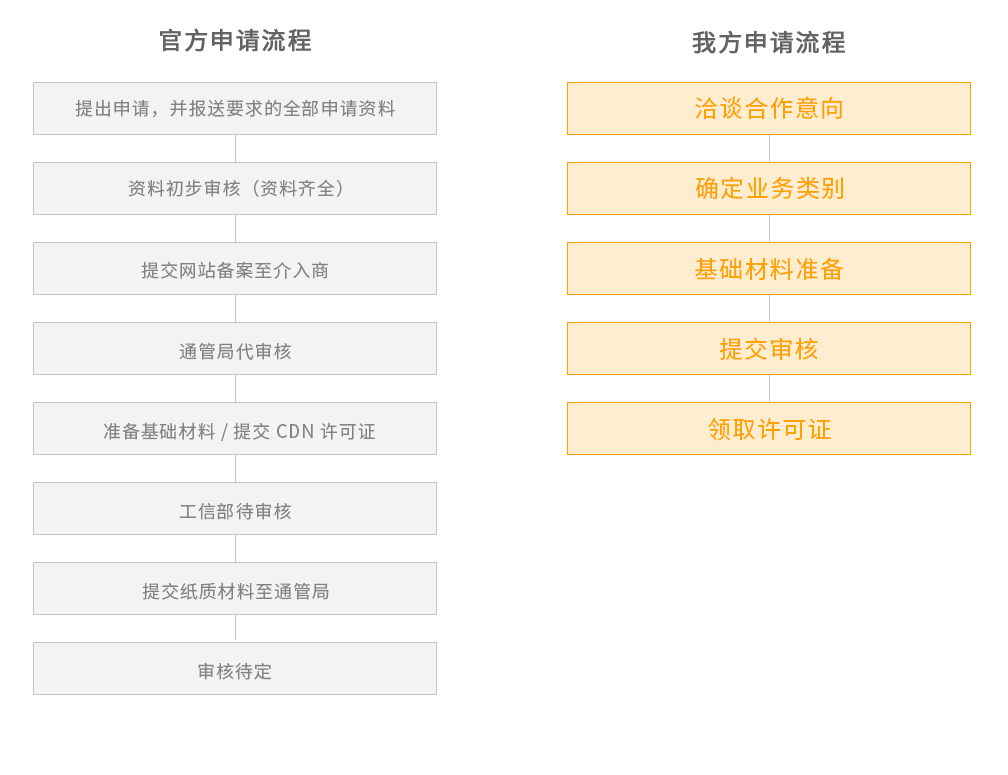1008x775 pixels.
Task: Click the 官方申请流程 heading
Action: coord(236,41)
